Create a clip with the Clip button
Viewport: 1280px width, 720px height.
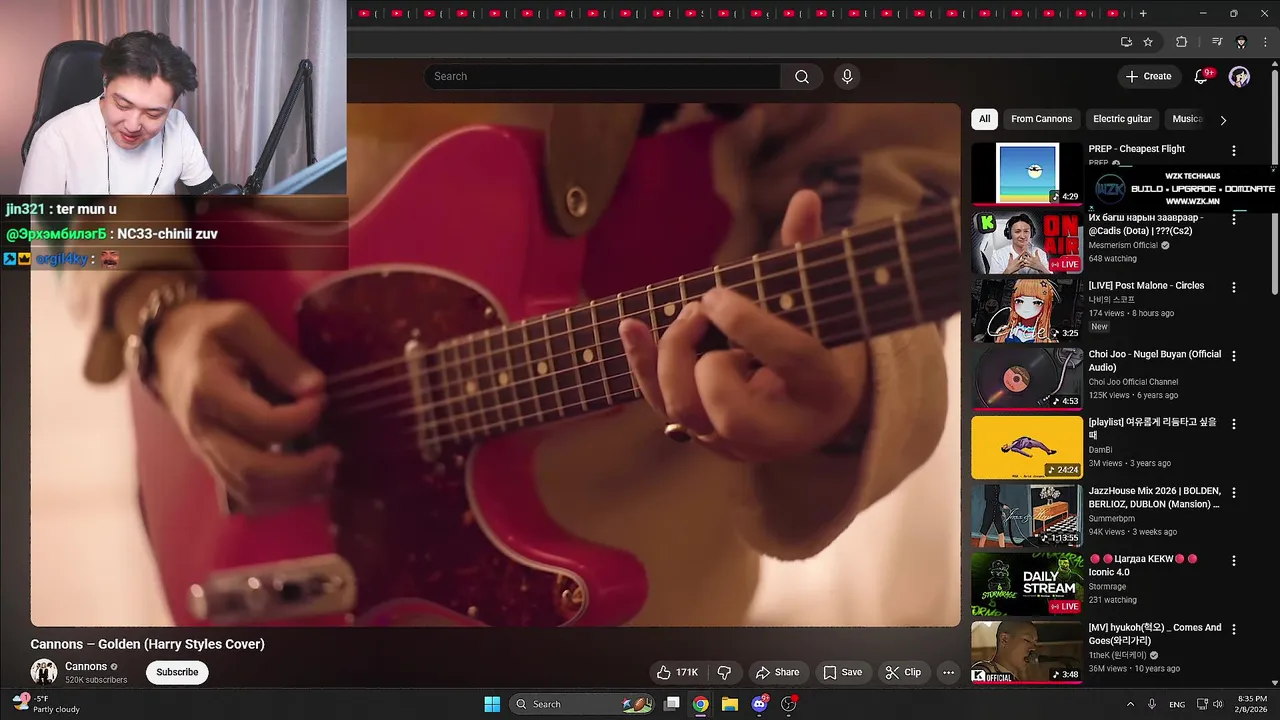pos(902,672)
